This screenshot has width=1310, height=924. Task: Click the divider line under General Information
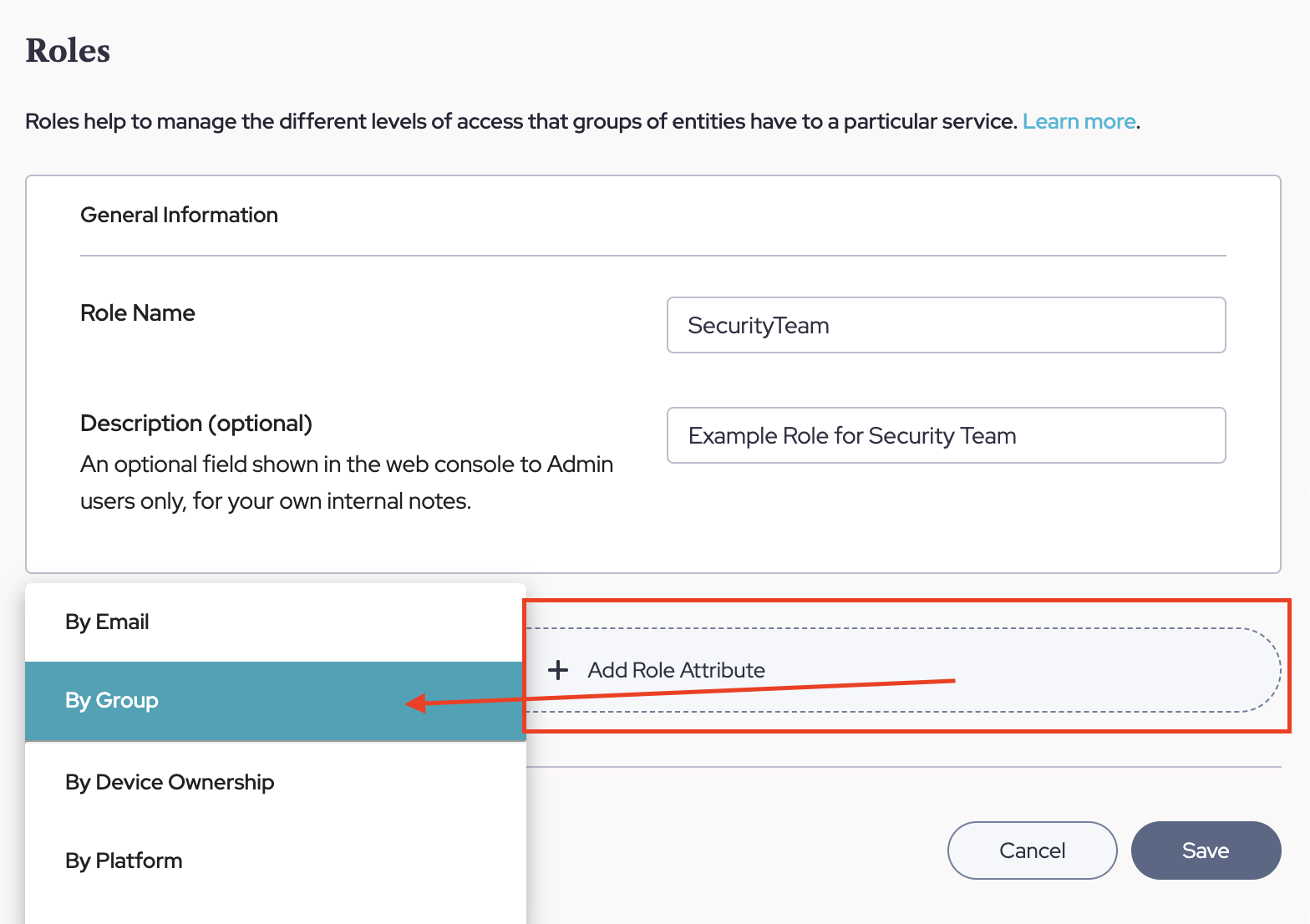click(652, 256)
